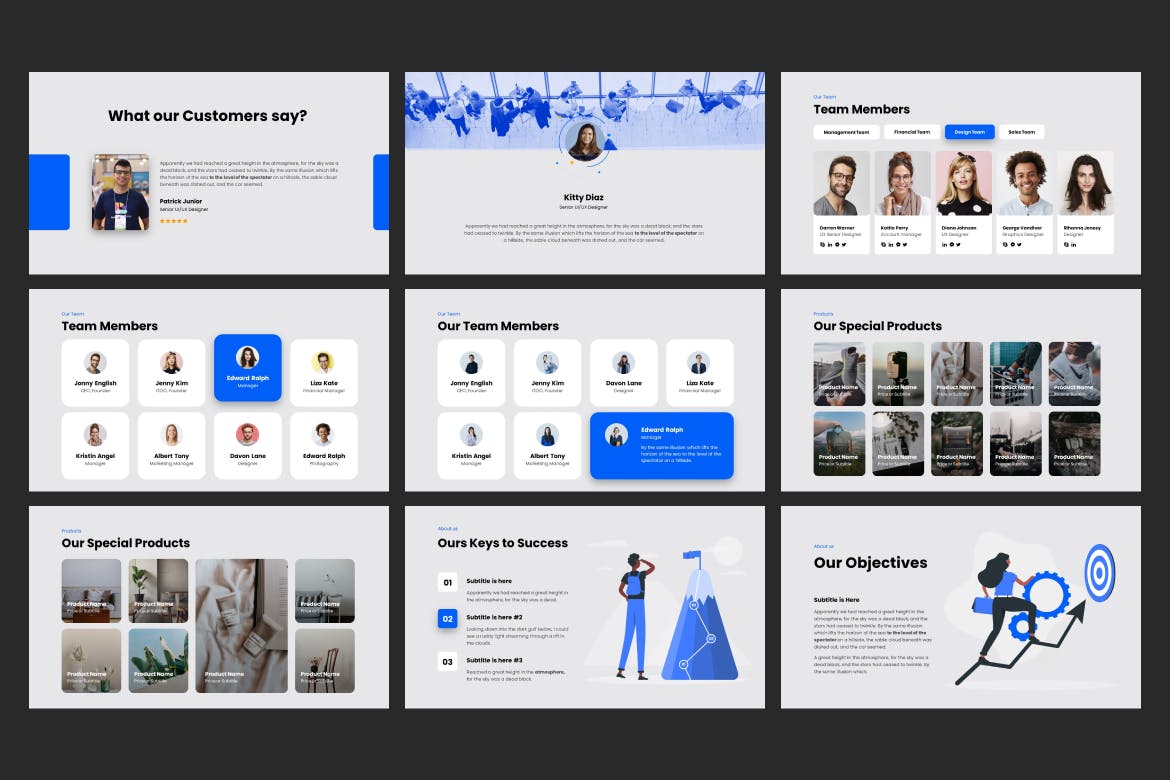
Task: Click the number 03 step box
Action: pos(447,661)
